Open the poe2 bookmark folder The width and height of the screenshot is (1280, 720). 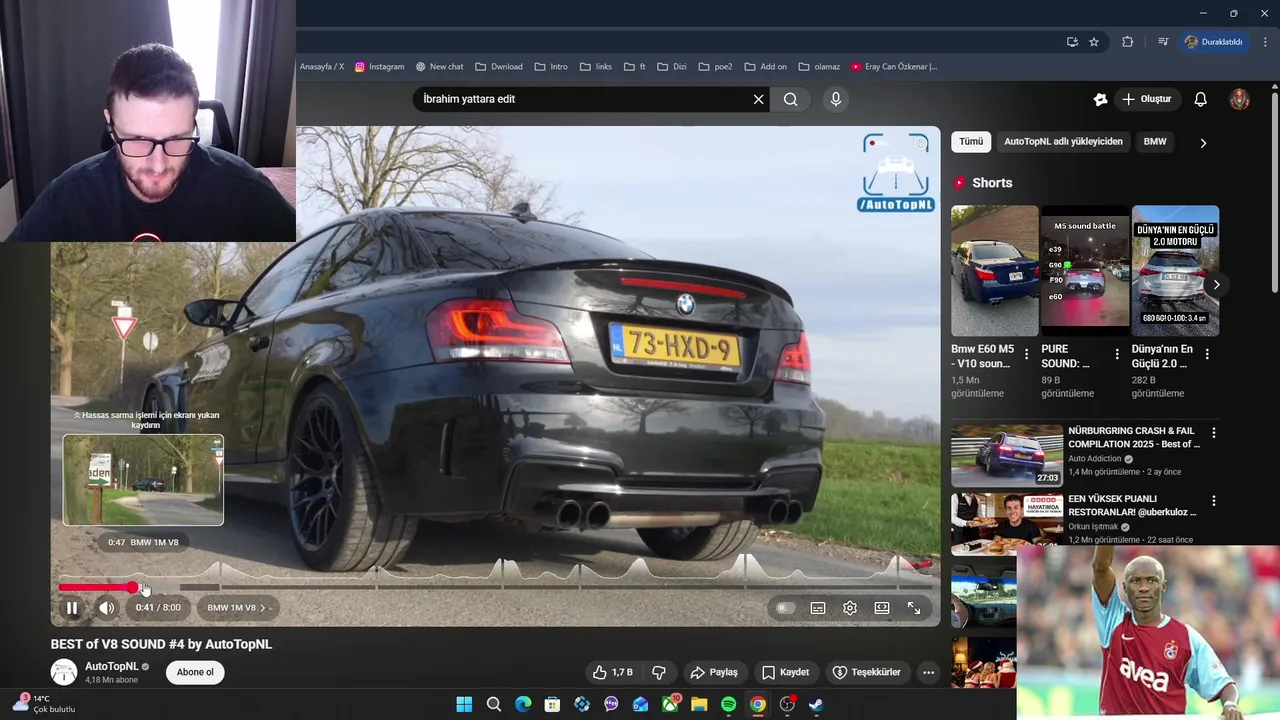pos(716,67)
